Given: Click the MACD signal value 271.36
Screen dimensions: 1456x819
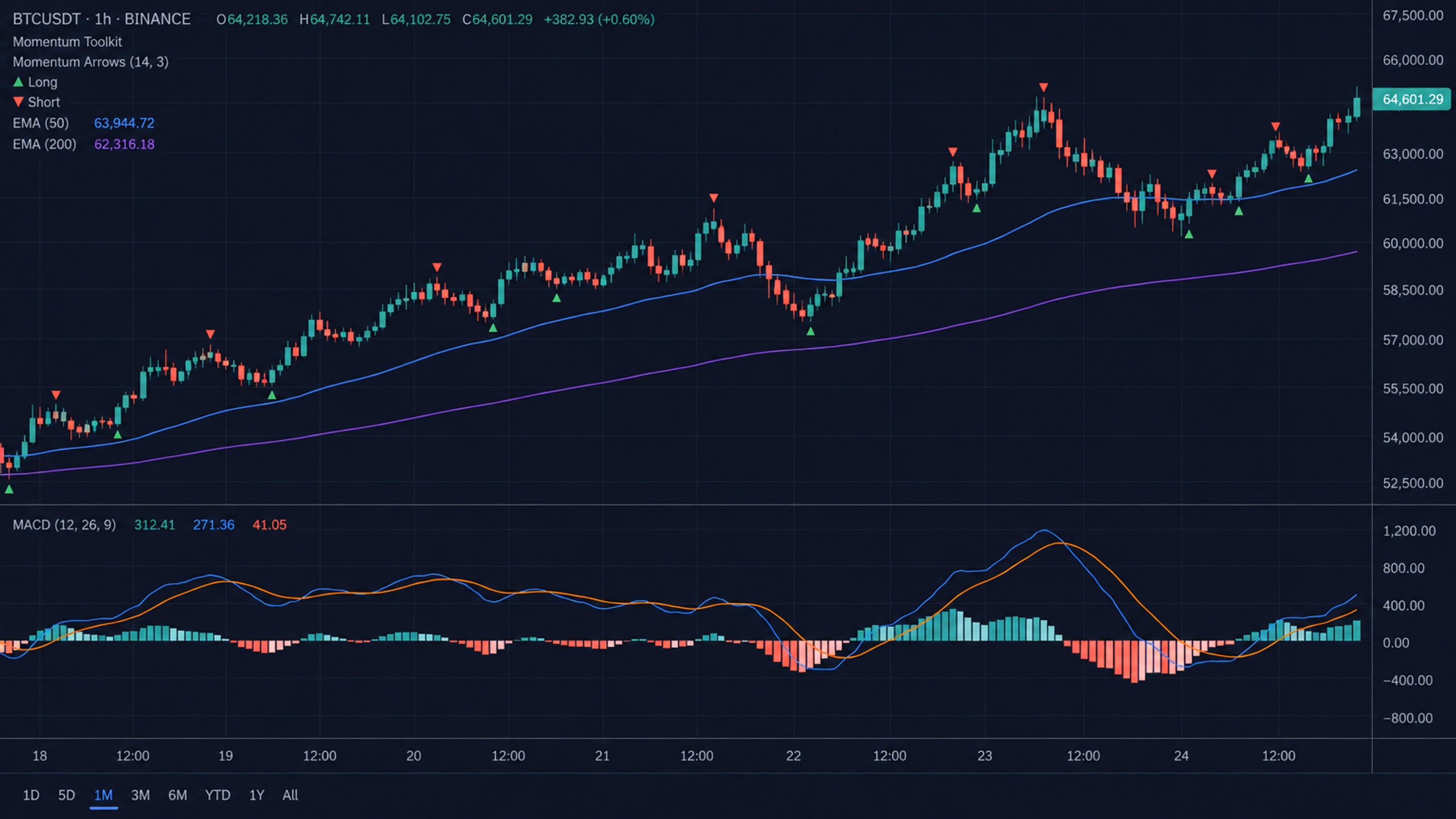Looking at the screenshot, I should pyautogui.click(x=213, y=524).
